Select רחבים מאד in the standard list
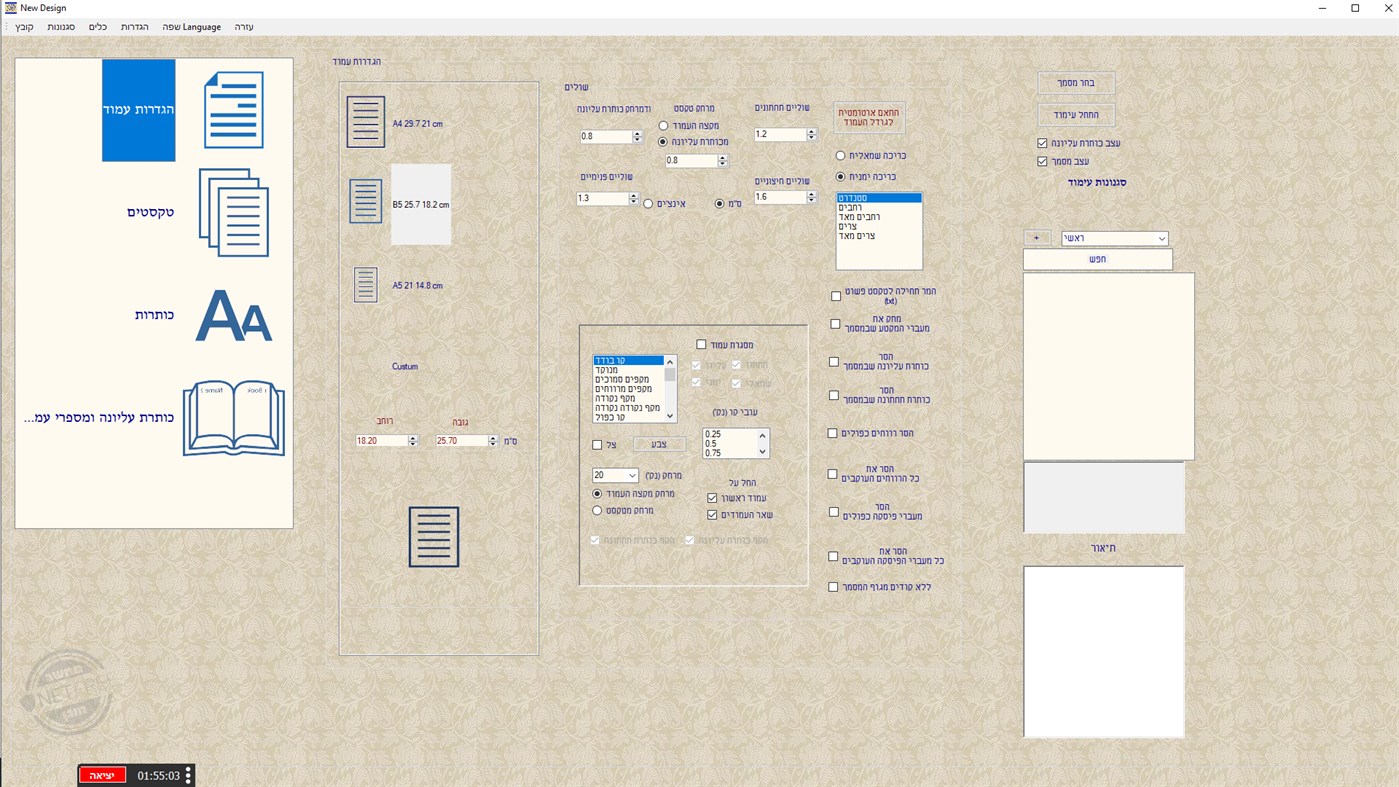Image resolution: width=1399 pixels, height=787 pixels. coord(862,215)
